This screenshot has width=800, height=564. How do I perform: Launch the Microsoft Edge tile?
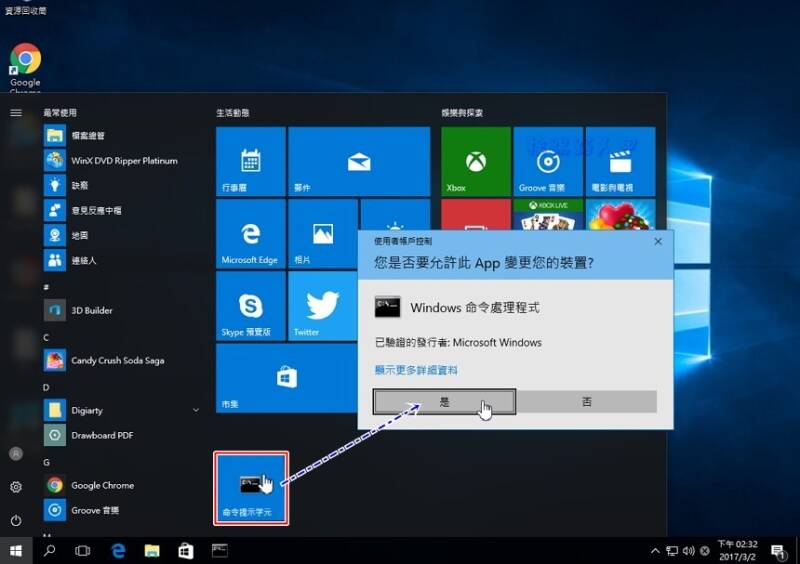251,234
